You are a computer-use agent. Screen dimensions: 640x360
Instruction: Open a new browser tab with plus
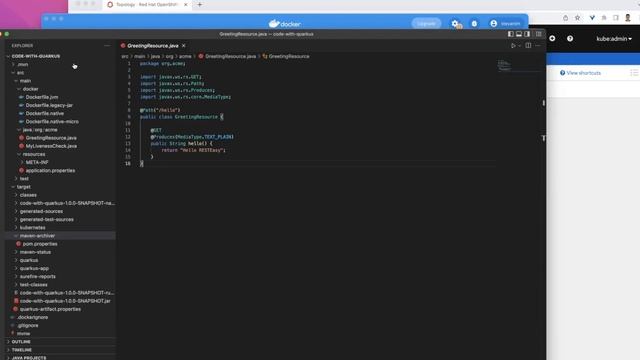tap(200, 4)
